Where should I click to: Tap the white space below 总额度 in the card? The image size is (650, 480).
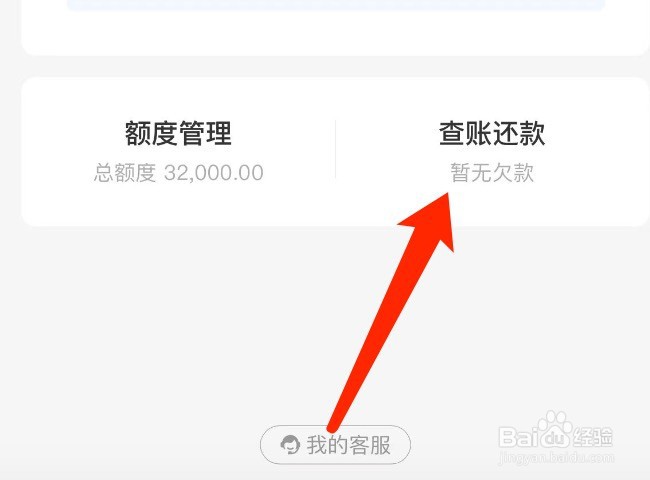(x=178, y=205)
